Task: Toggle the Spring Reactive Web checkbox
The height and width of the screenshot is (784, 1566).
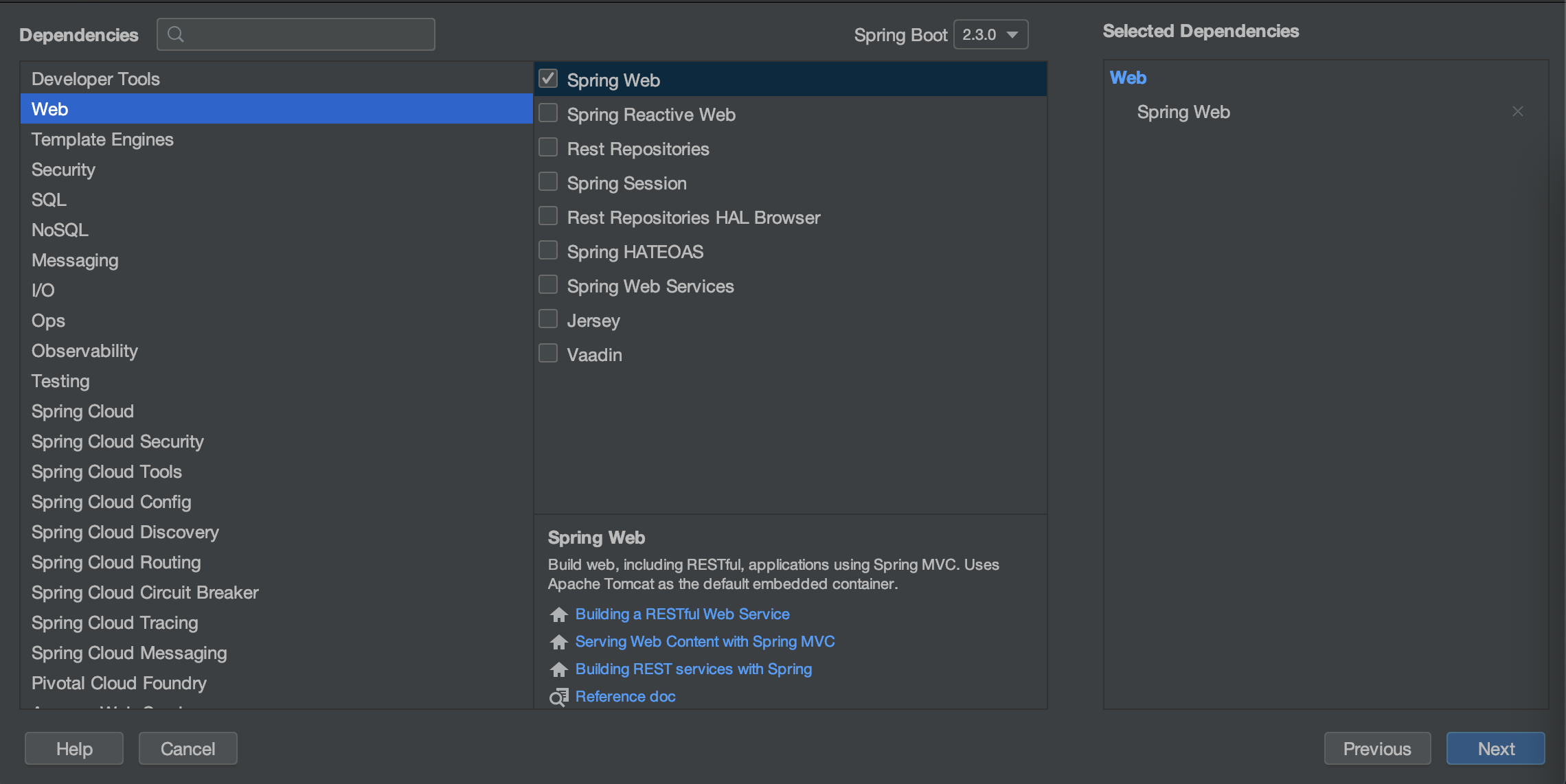Action: coord(549,114)
